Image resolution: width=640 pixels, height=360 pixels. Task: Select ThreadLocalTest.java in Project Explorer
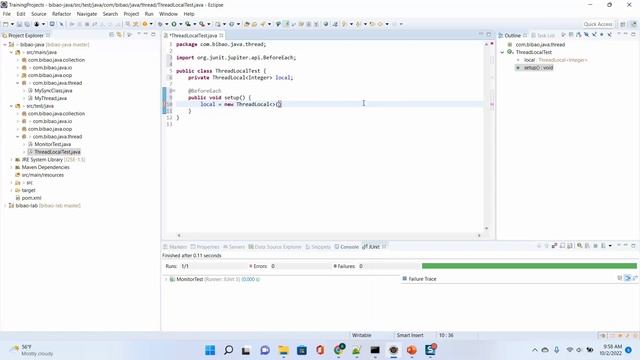pyautogui.click(x=57, y=152)
